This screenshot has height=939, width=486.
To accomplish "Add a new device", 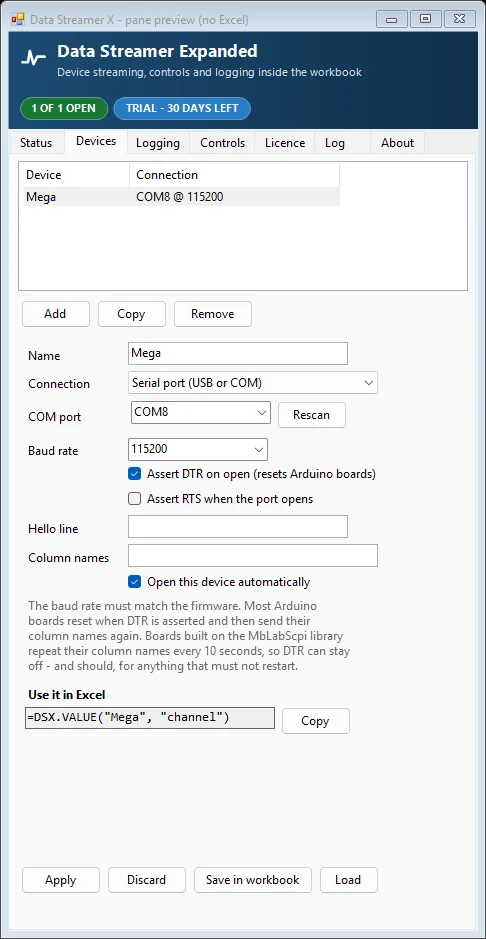I will coord(56,314).
